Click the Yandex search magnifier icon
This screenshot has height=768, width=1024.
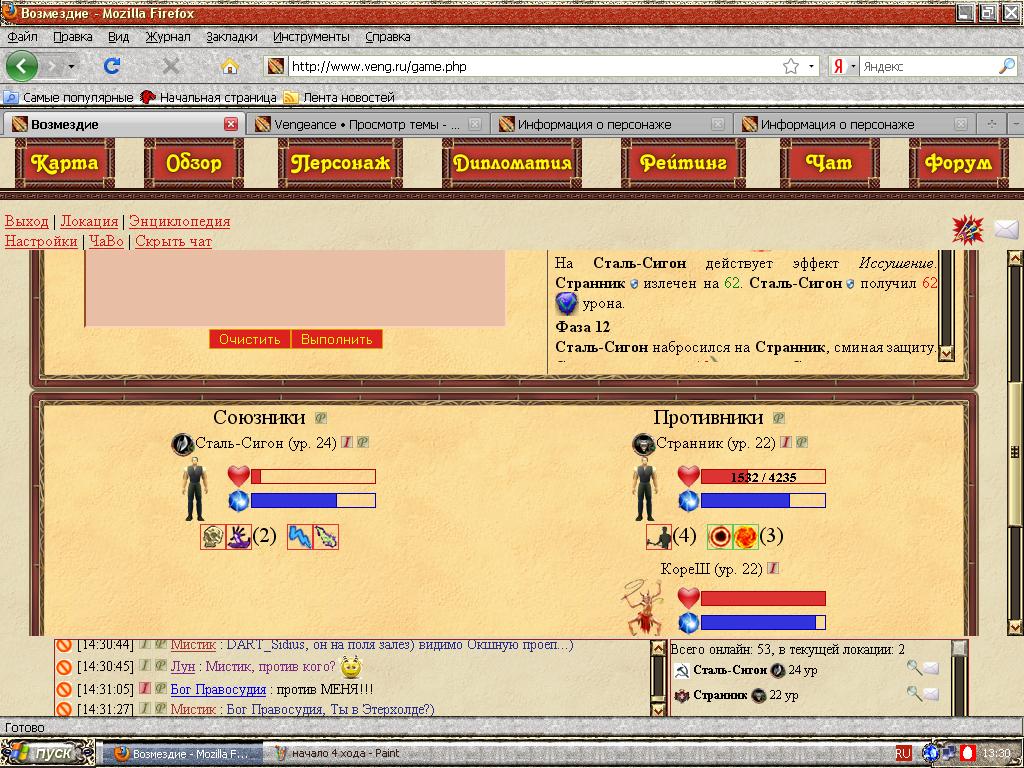[x=1007, y=66]
